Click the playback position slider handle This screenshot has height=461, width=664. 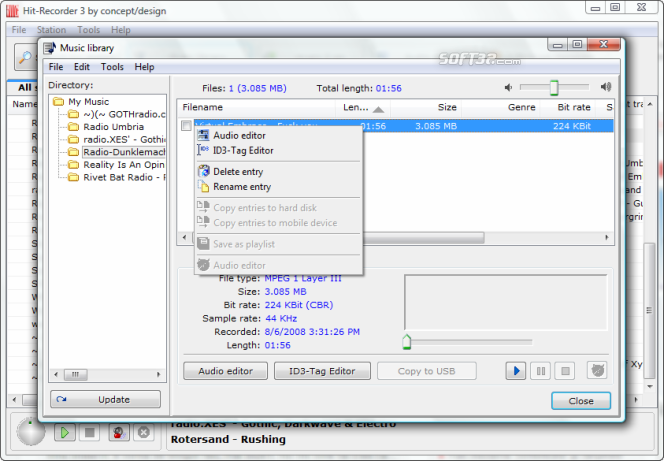tap(407, 342)
